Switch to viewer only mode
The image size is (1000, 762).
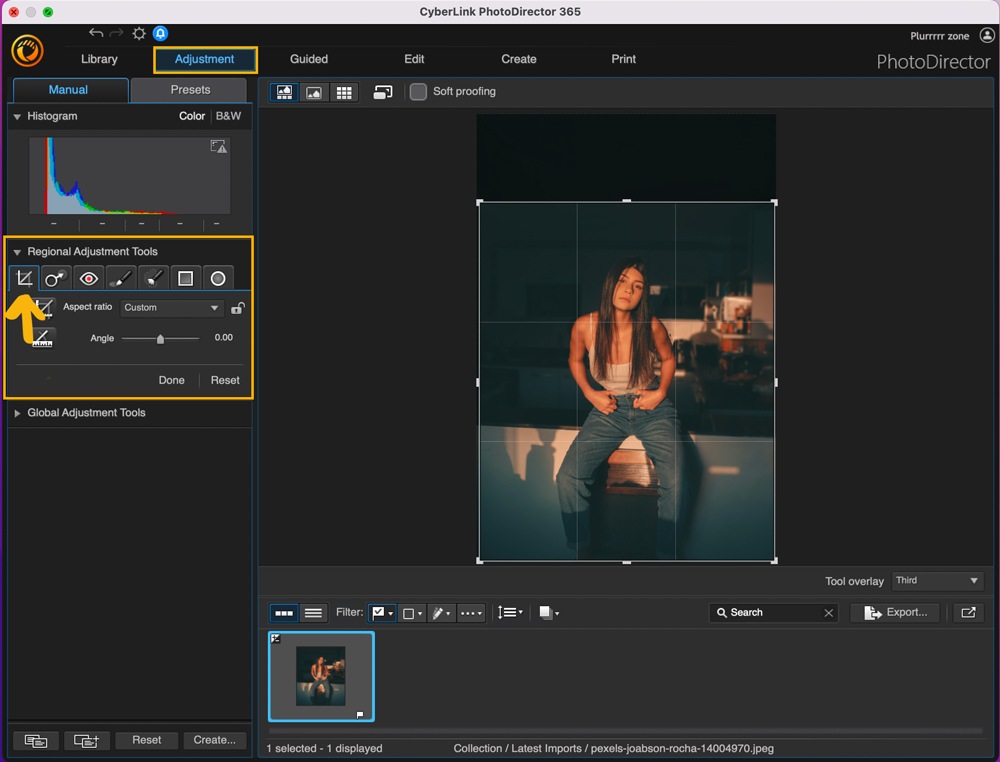tap(314, 92)
